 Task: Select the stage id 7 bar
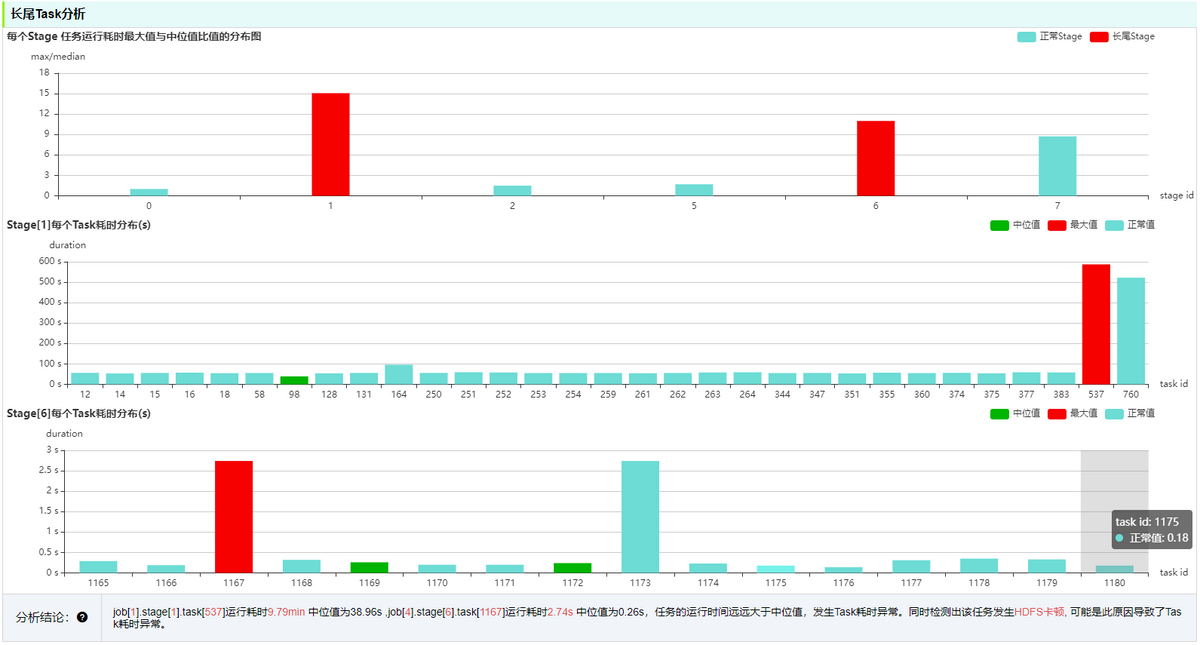point(1058,166)
